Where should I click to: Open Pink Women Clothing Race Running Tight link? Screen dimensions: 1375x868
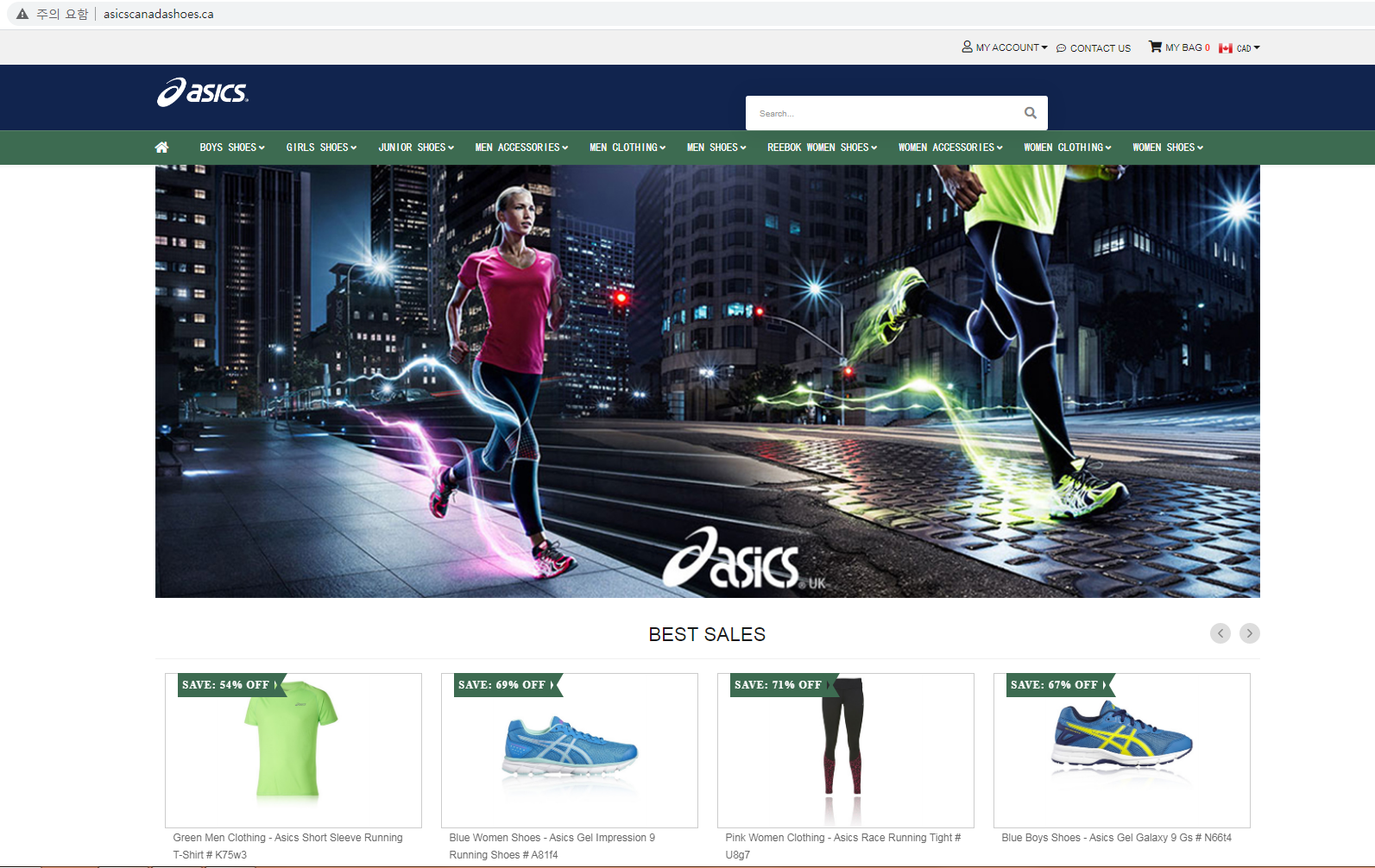842,846
